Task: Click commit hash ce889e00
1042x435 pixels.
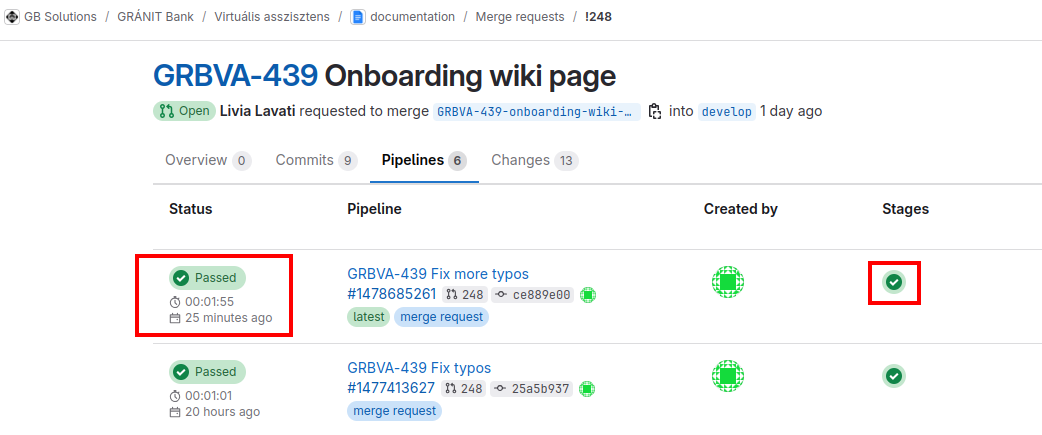Action: click(x=541, y=295)
